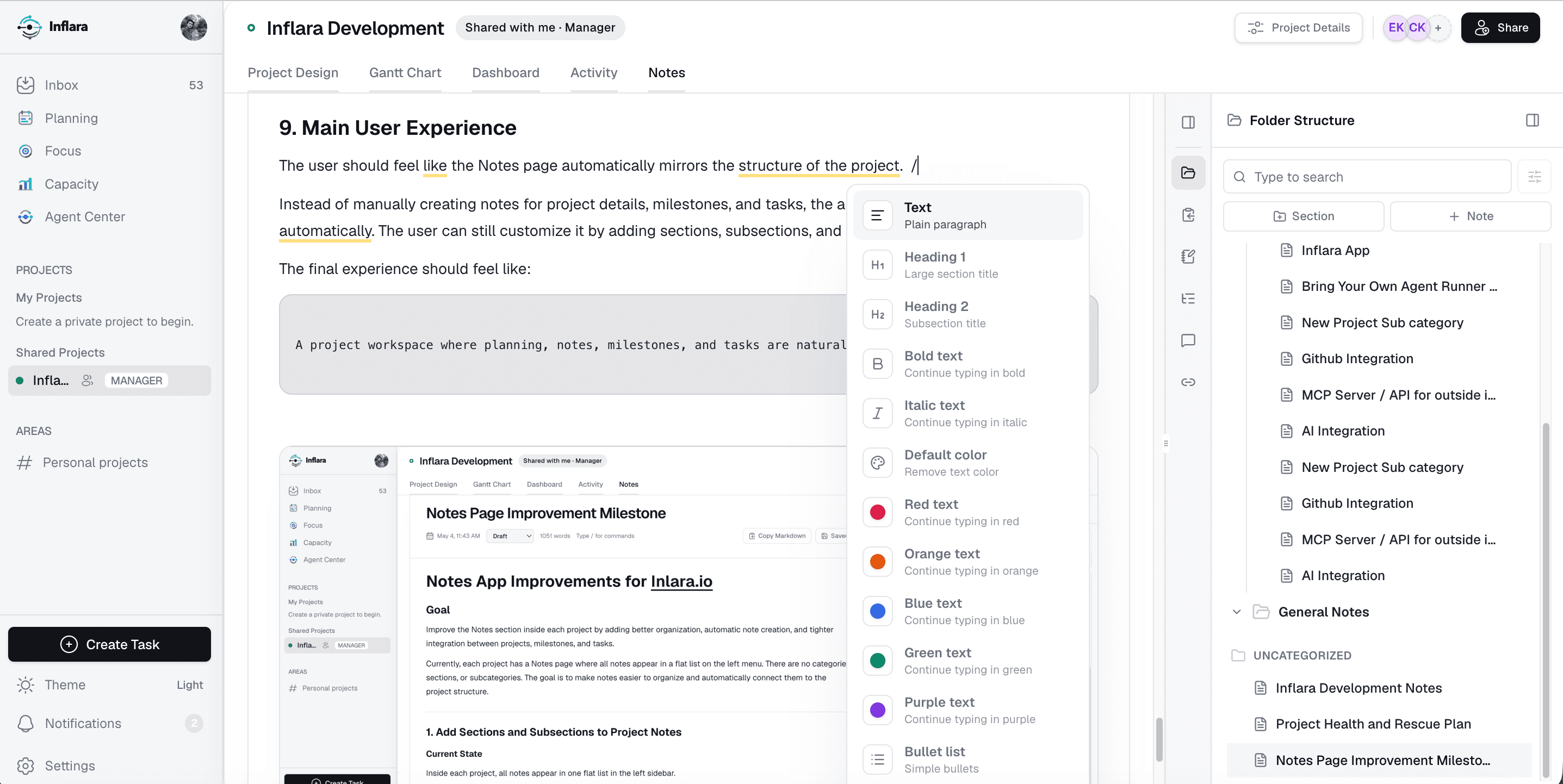The image size is (1563, 784).
Task: Click the EK member avatar
Action: (x=1395, y=27)
